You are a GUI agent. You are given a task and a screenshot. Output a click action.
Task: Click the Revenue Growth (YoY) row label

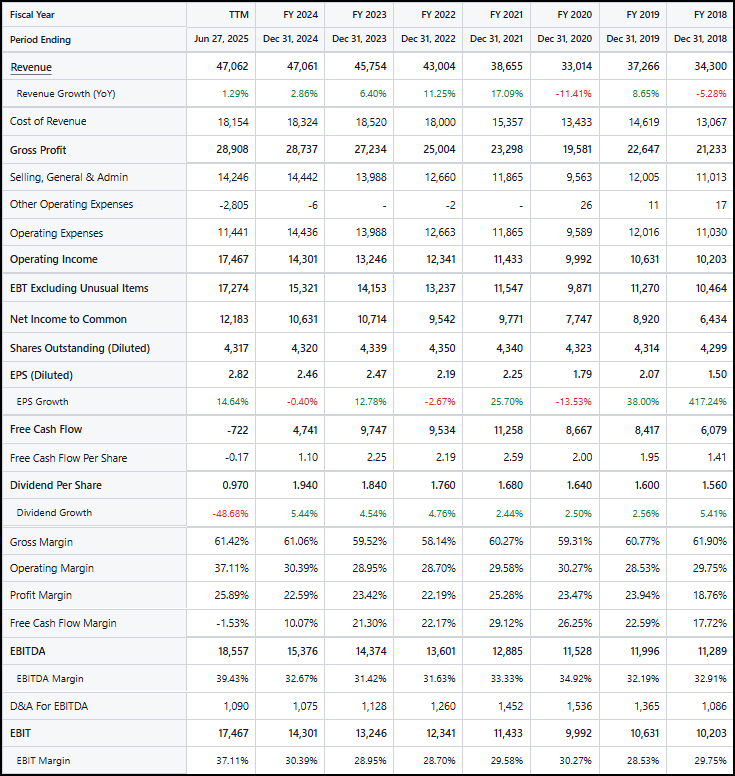pyautogui.click(x=66, y=94)
